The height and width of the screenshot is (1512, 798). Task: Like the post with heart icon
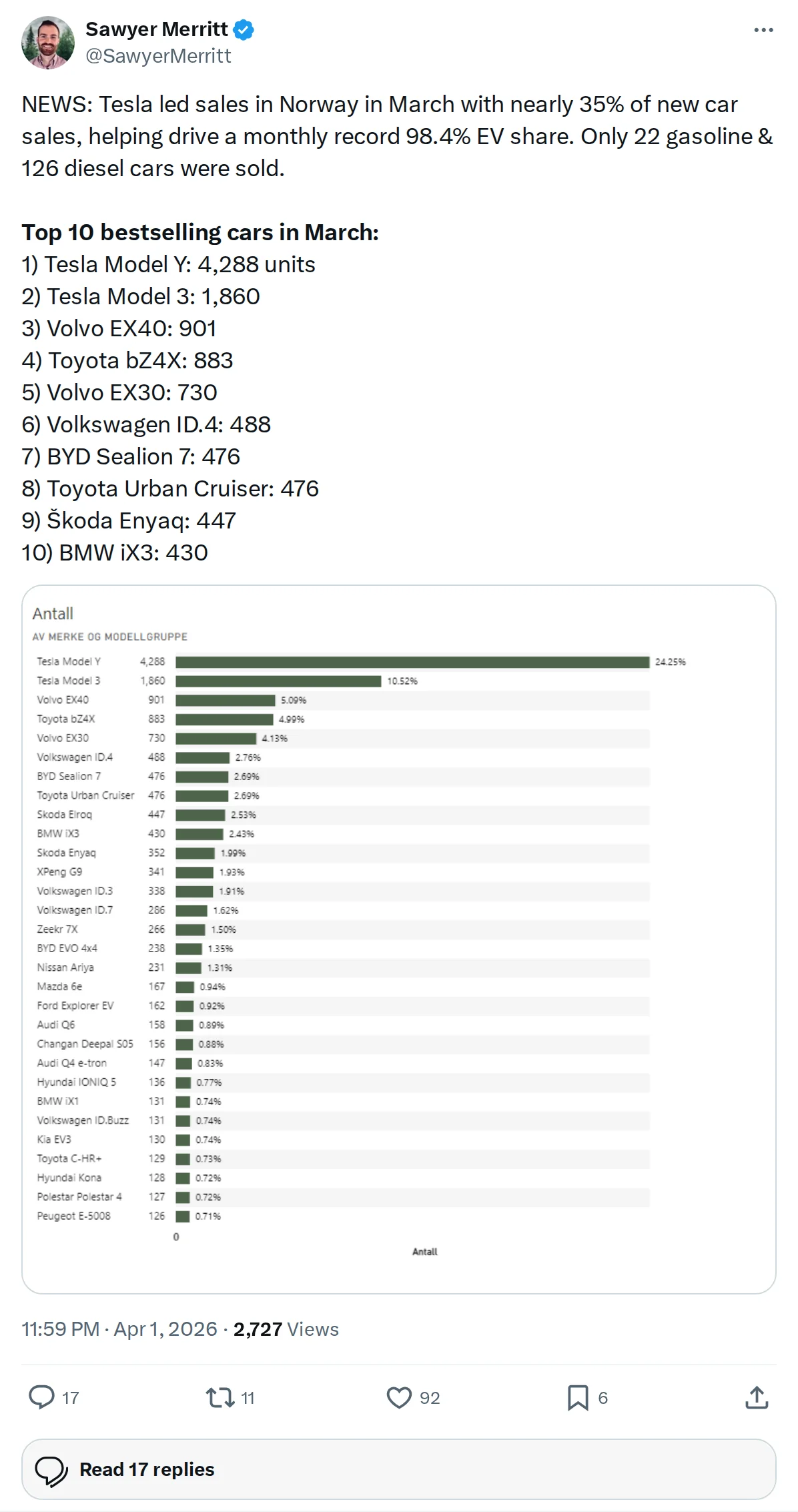(x=399, y=1397)
